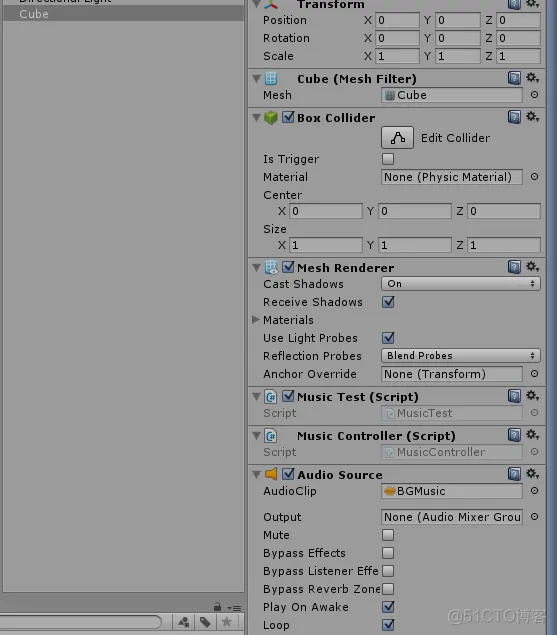Open AudioClip object picker circle

(534, 491)
